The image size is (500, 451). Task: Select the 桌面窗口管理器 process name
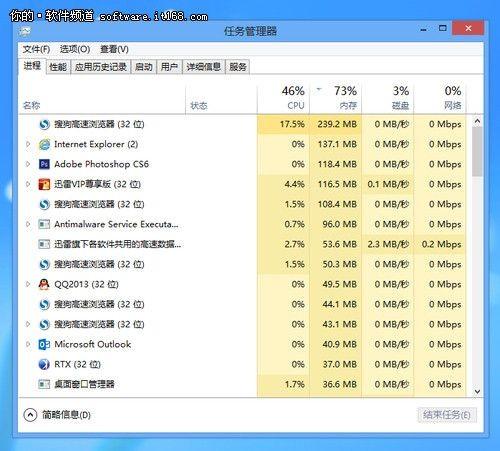(84, 384)
